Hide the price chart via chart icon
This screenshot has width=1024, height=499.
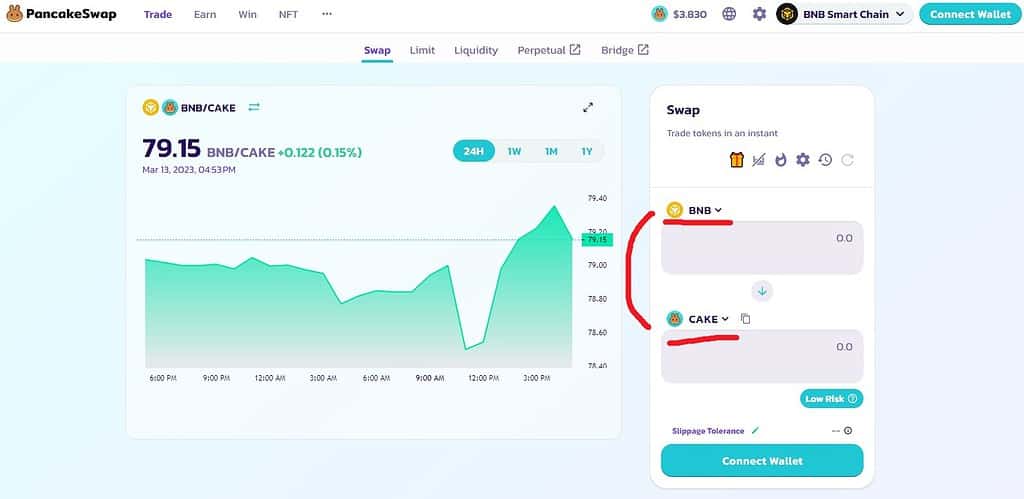[758, 160]
